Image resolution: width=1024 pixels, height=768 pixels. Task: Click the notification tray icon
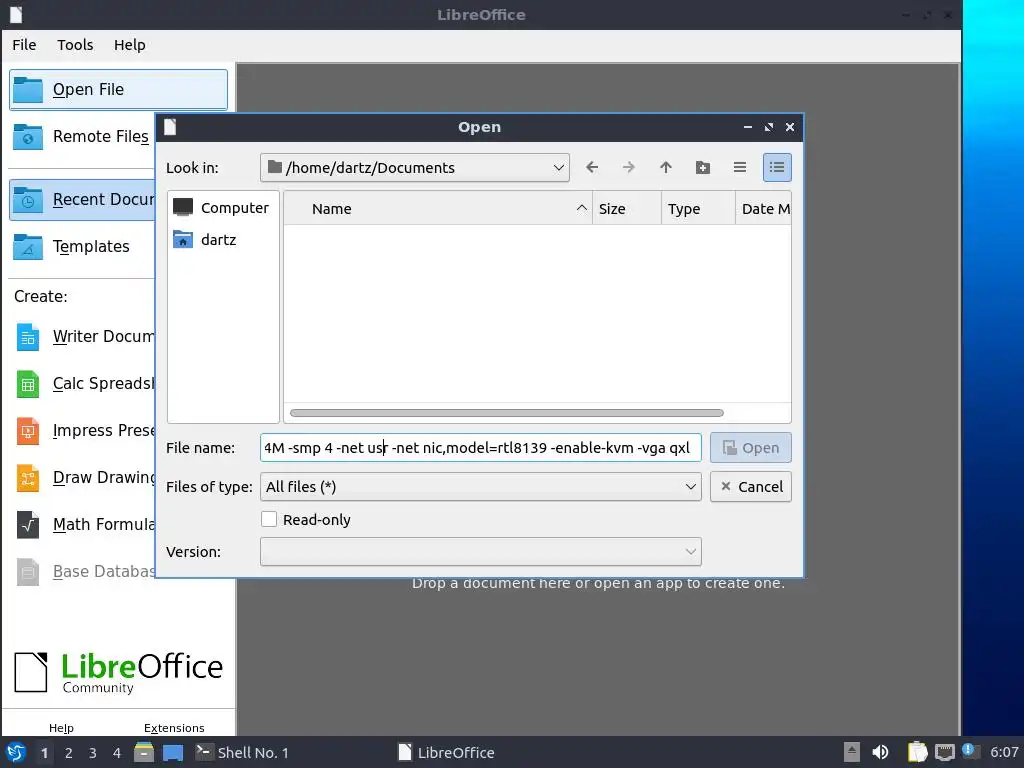tap(970, 751)
